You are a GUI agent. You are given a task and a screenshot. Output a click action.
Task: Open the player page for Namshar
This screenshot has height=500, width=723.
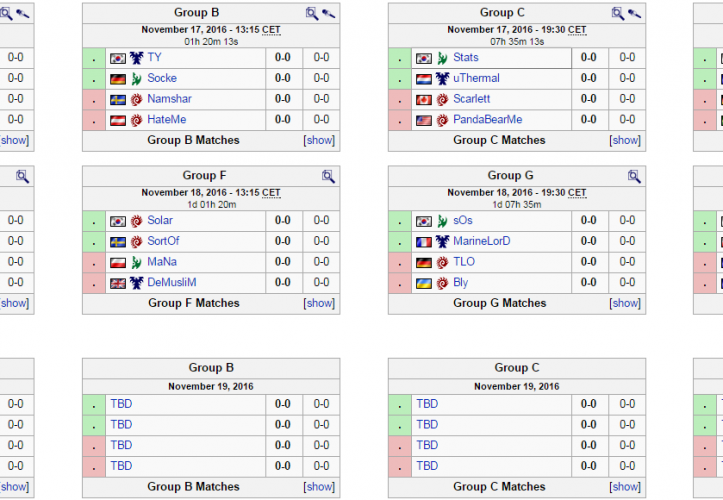coord(169,99)
